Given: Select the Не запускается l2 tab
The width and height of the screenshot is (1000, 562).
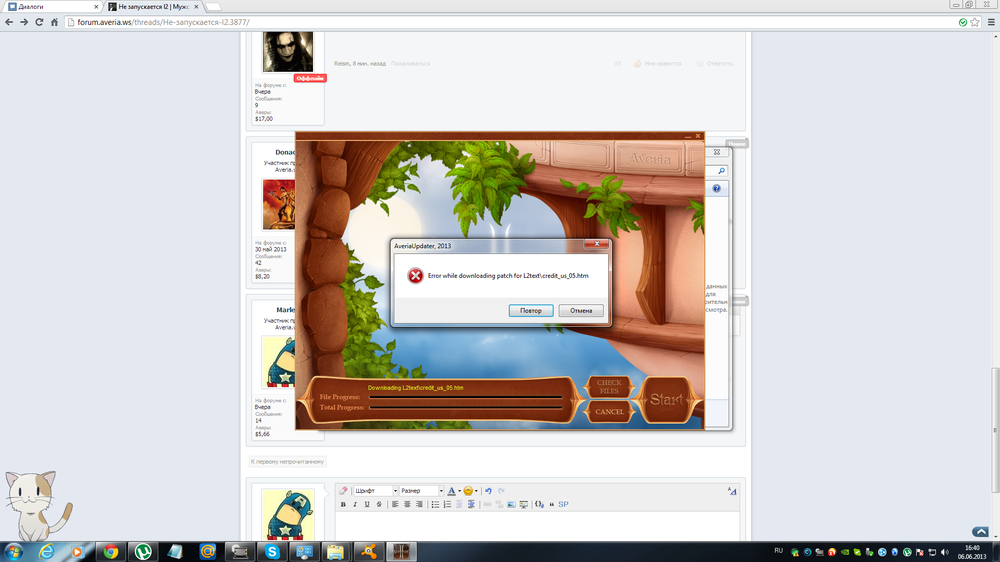Looking at the screenshot, I should pos(153,6).
